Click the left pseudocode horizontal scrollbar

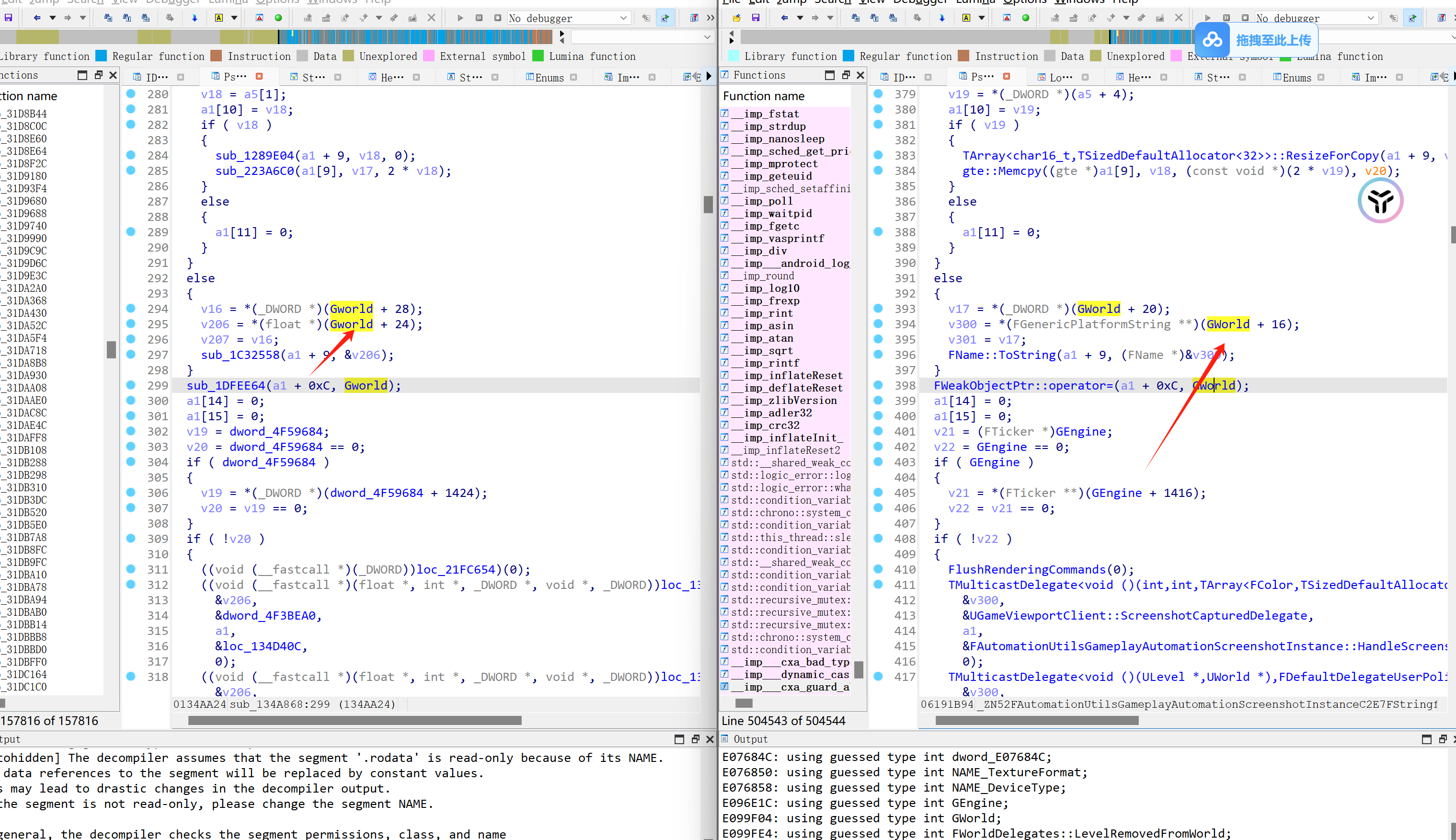(x=354, y=720)
